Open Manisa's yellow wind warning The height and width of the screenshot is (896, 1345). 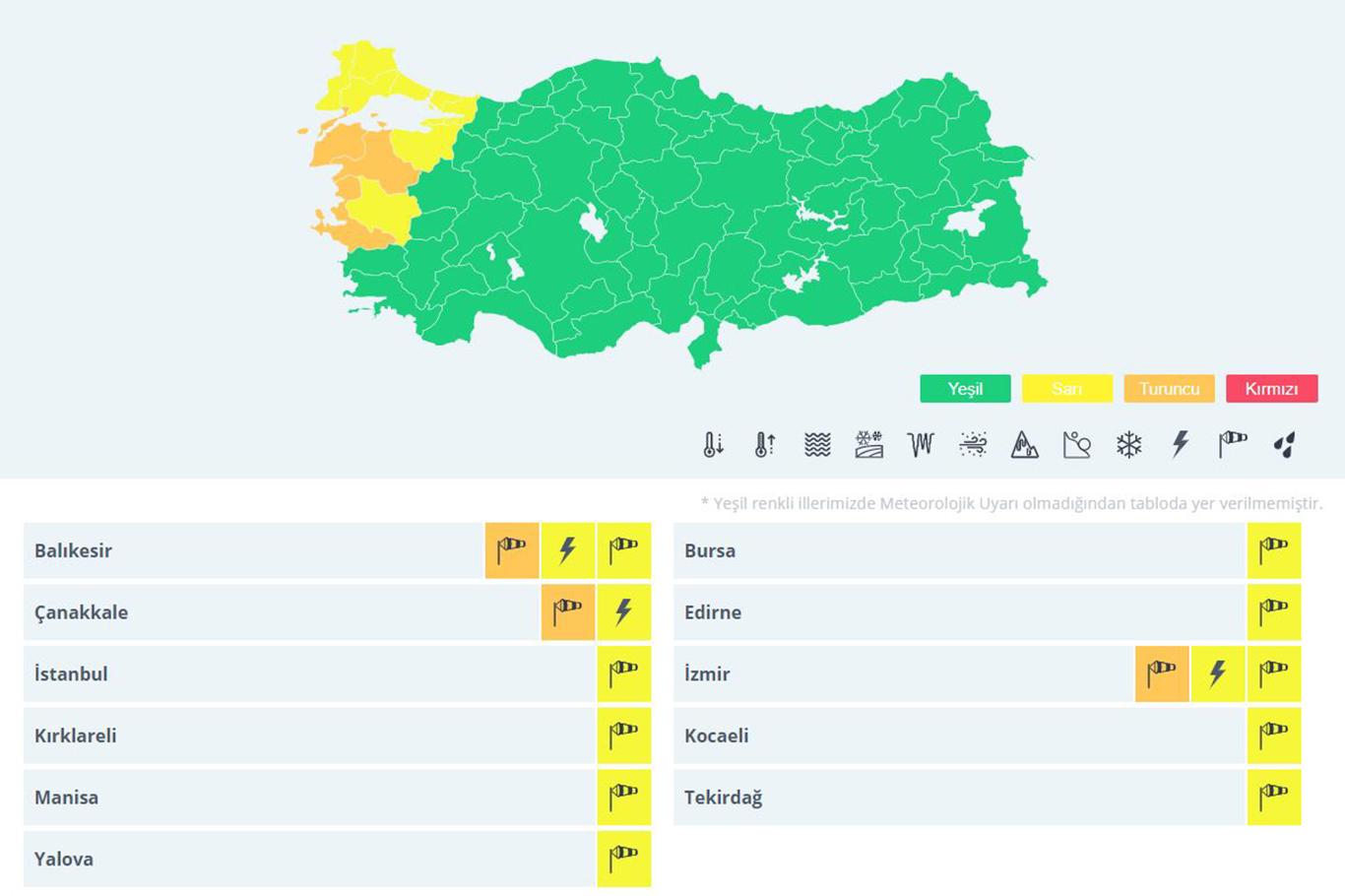(624, 798)
